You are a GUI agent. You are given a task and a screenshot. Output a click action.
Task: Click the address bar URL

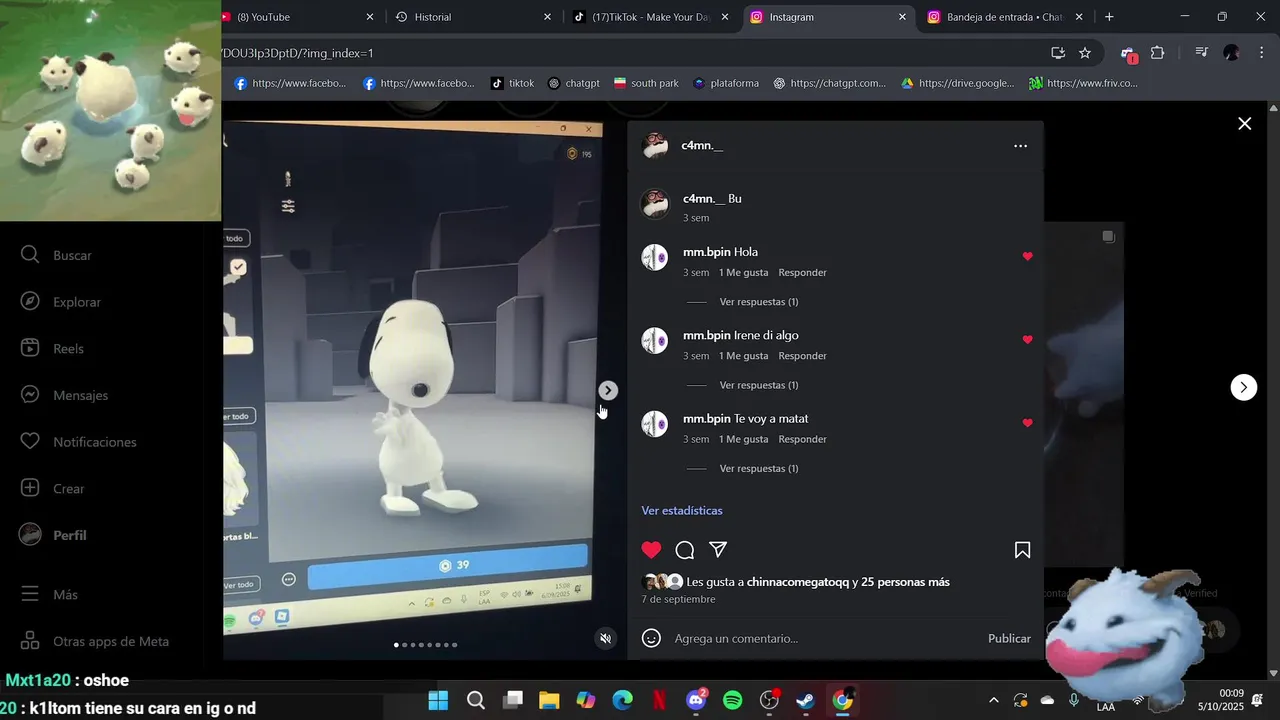pyautogui.click(x=630, y=53)
